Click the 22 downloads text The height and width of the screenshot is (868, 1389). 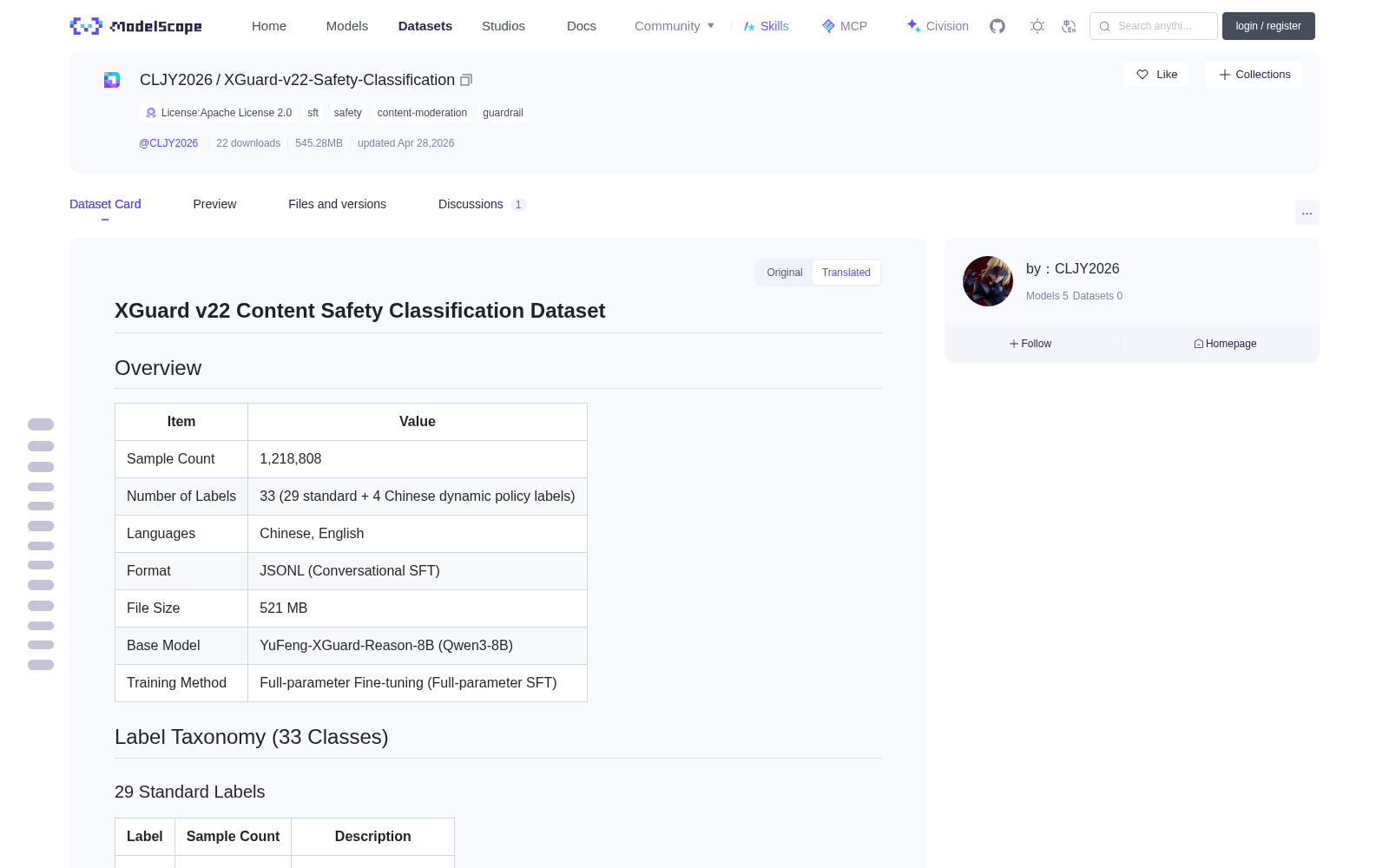(248, 143)
